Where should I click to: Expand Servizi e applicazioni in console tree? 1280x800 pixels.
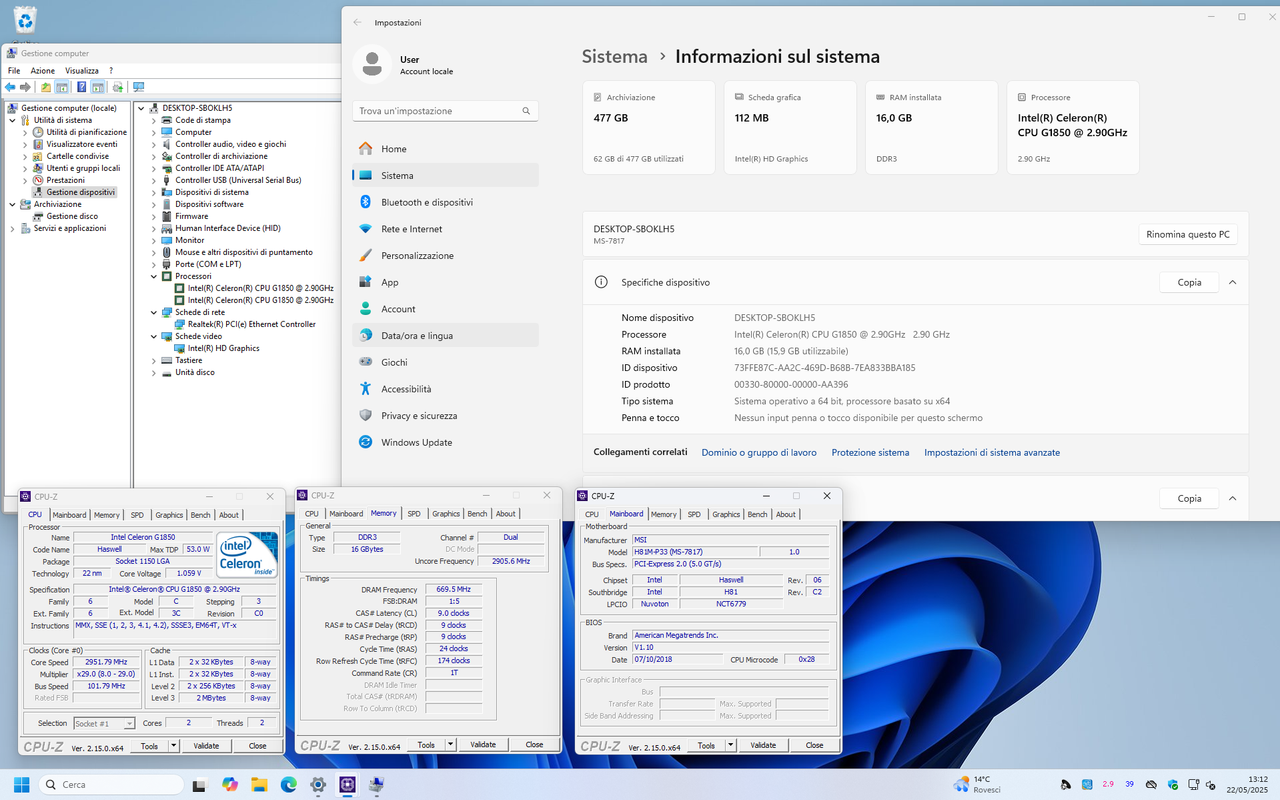[x=12, y=228]
